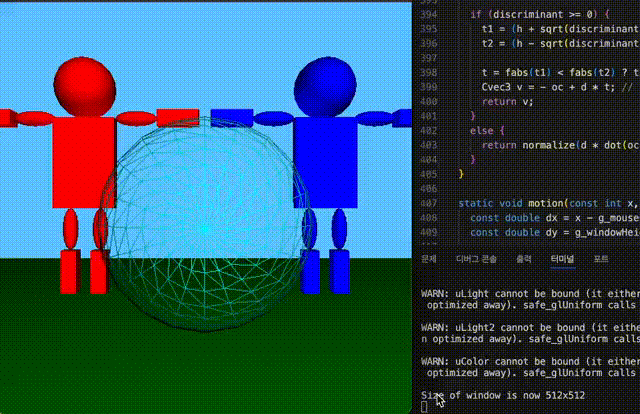Click line number 395 in the gutter
Viewport: 640px width, 414px height.
429,29
